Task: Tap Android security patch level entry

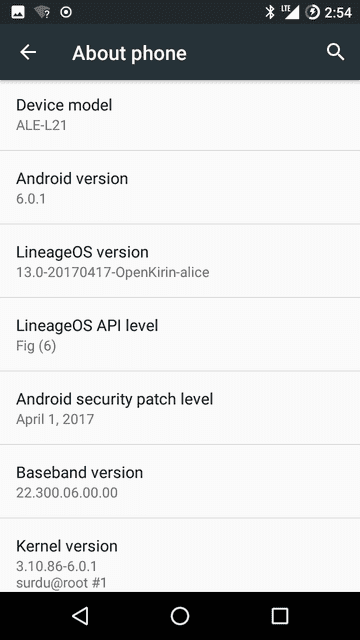Action: [180, 408]
